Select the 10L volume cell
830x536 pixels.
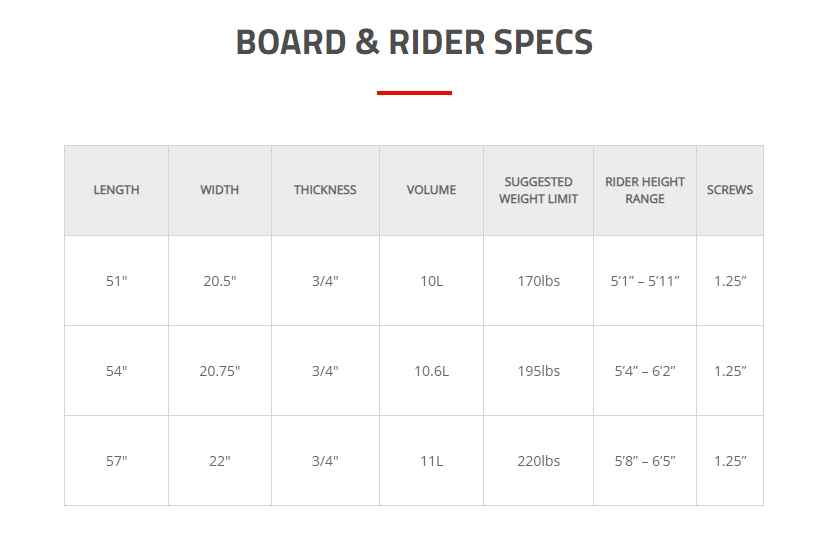pos(431,281)
